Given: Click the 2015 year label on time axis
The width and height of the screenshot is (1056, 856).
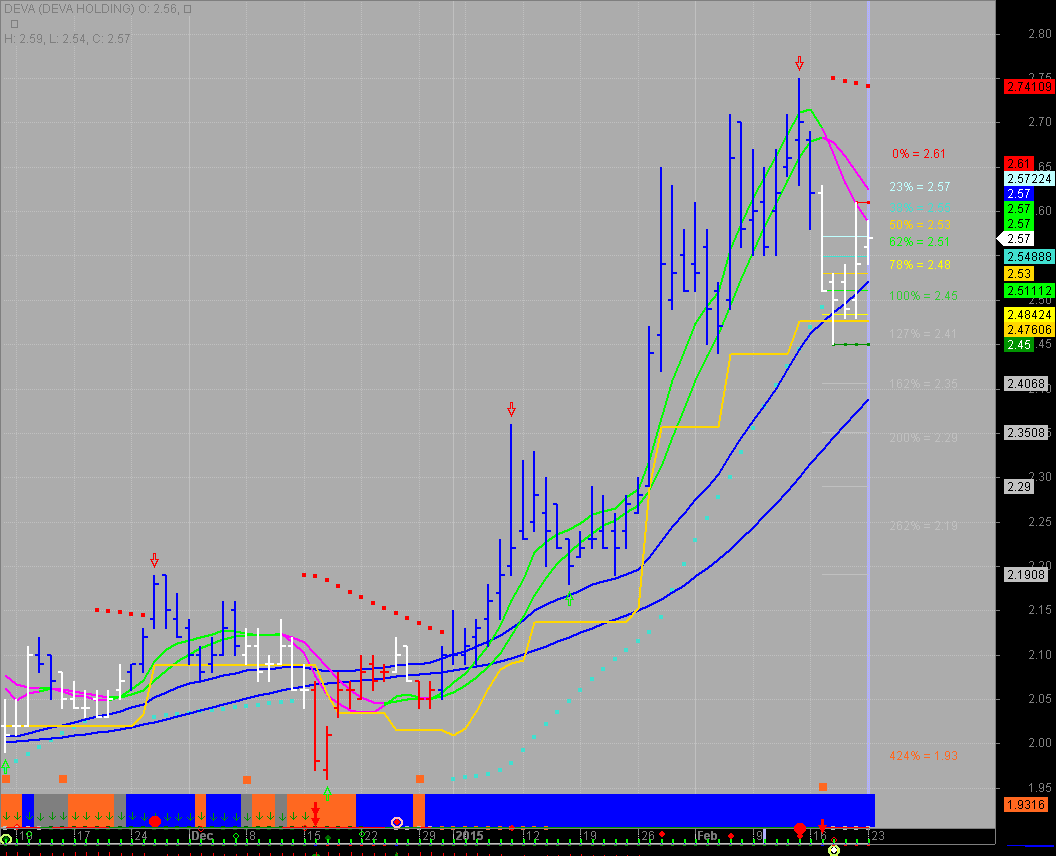Looking at the screenshot, I should 468,835.
